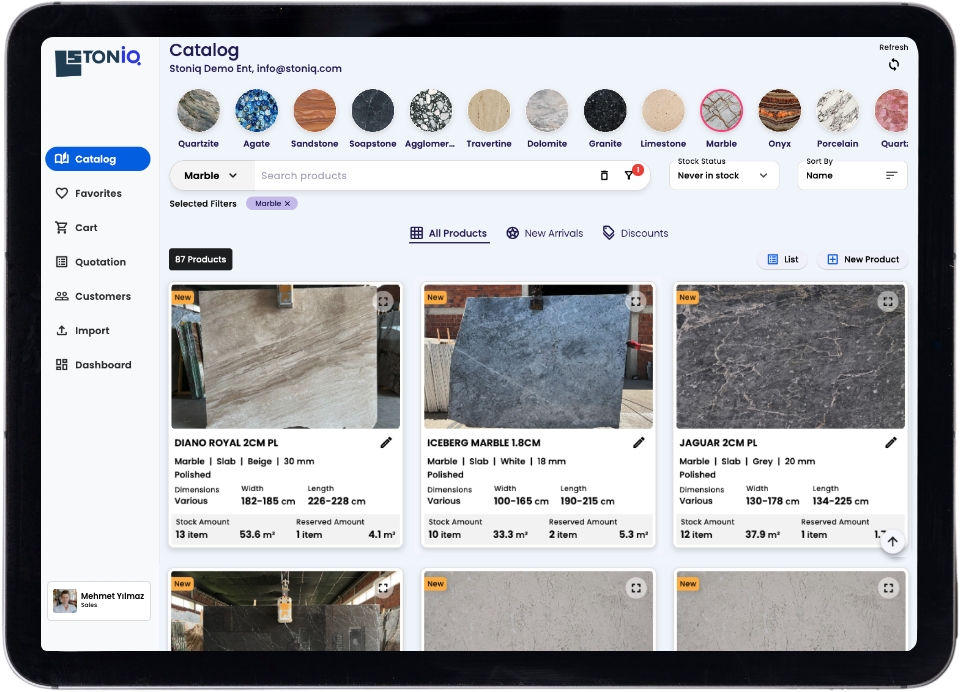Expand the Stock Status dropdown
The height and width of the screenshot is (692, 960).
click(x=724, y=175)
